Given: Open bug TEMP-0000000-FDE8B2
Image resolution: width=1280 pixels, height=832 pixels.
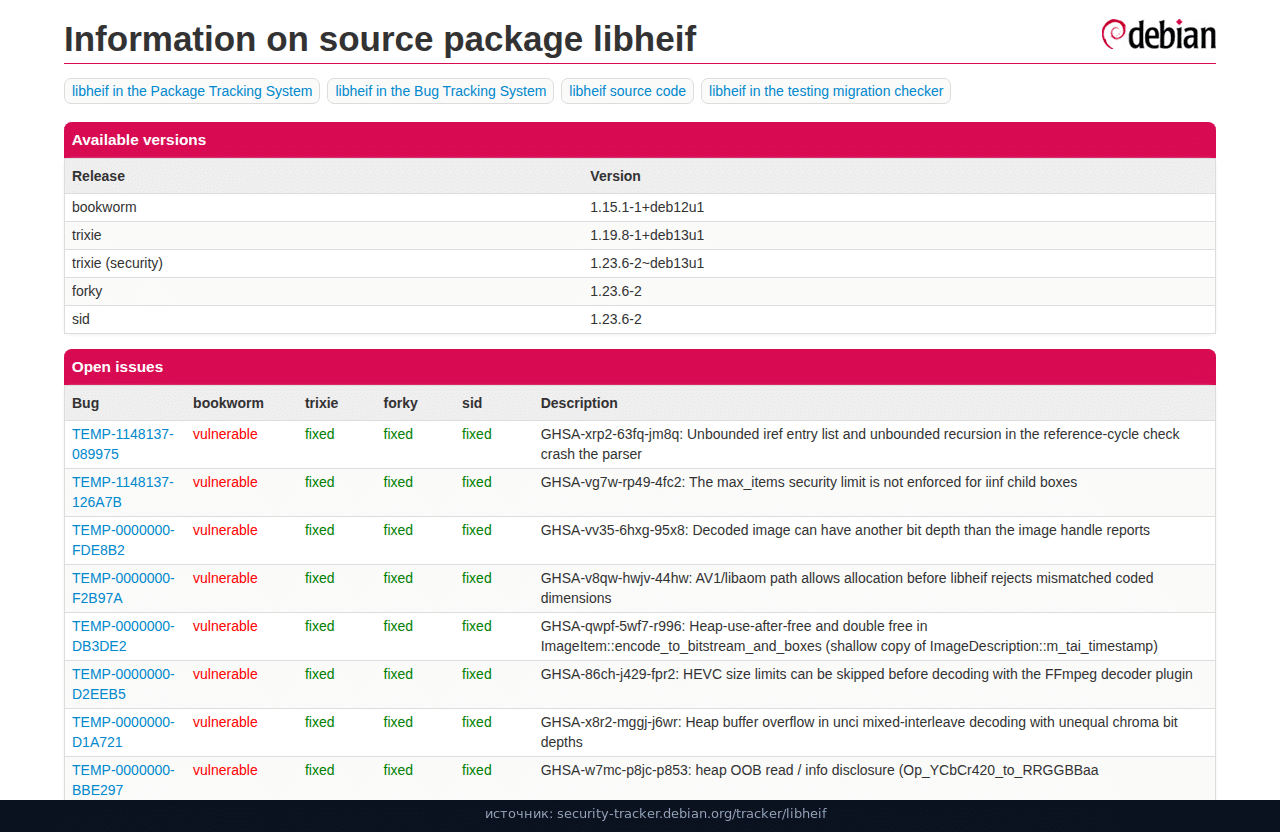Looking at the screenshot, I should [123, 540].
